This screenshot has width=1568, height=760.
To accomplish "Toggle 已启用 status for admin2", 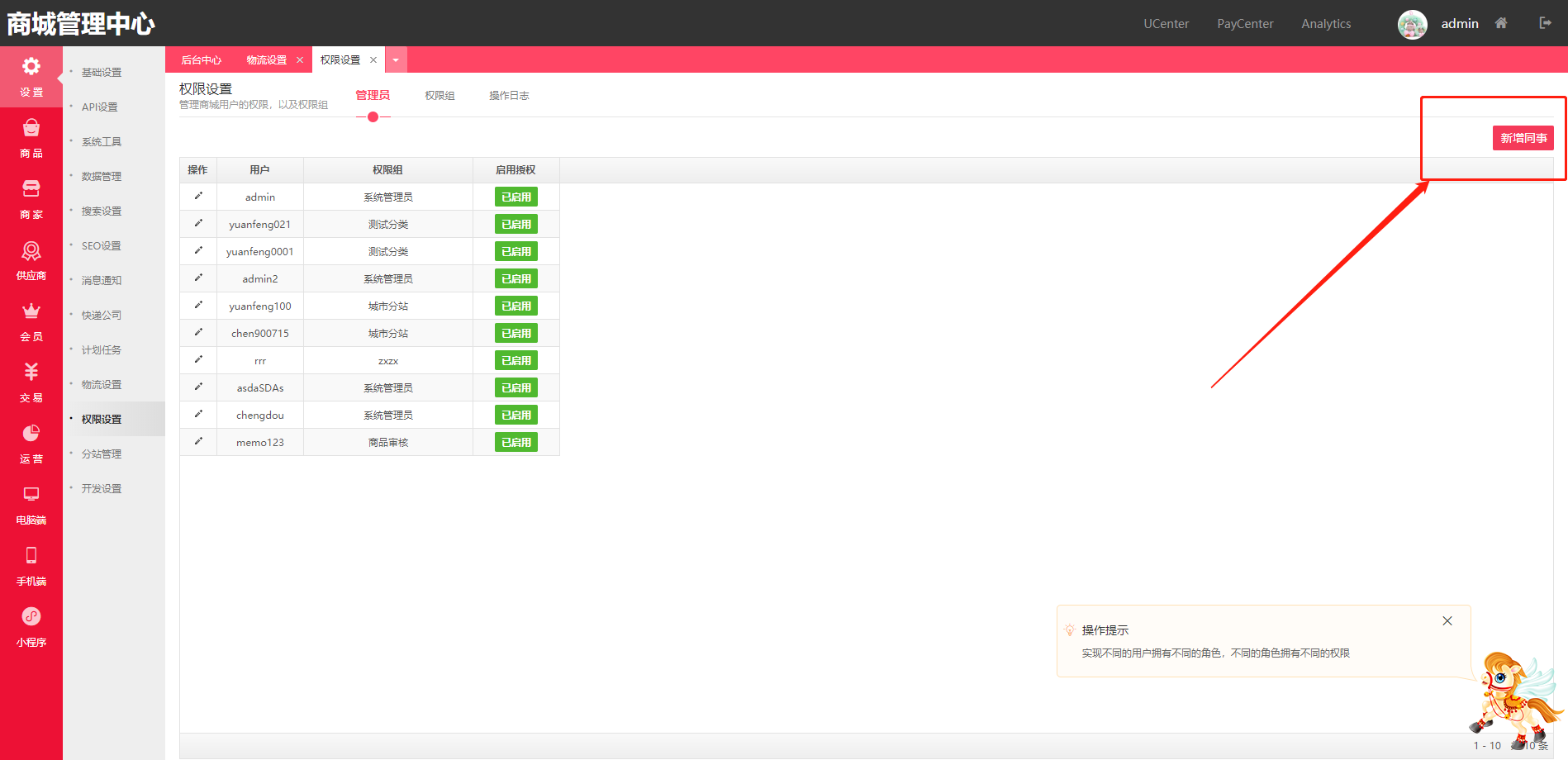I will (x=516, y=278).
